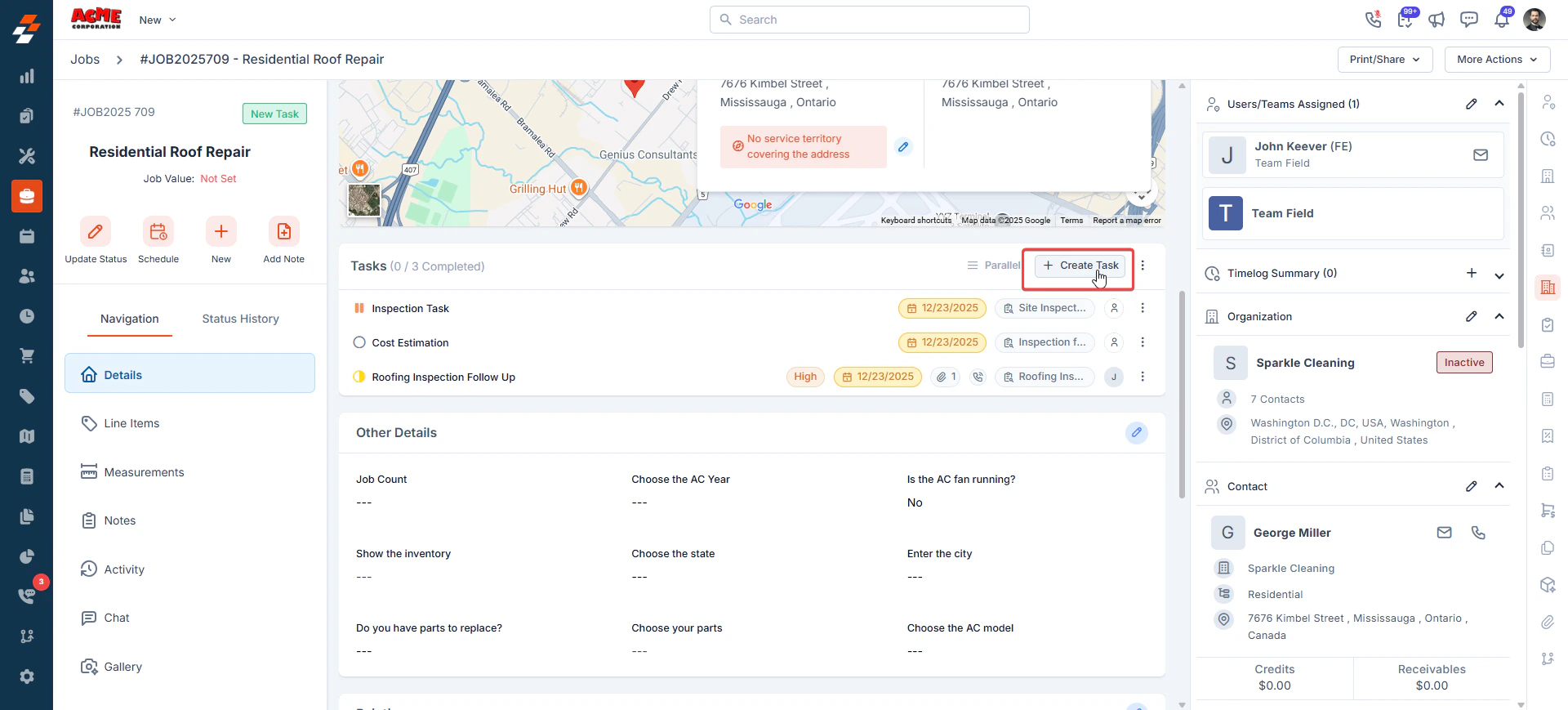Add a timelog with plus icon
The image size is (1568, 710).
pyautogui.click(x=1471, y=273)
